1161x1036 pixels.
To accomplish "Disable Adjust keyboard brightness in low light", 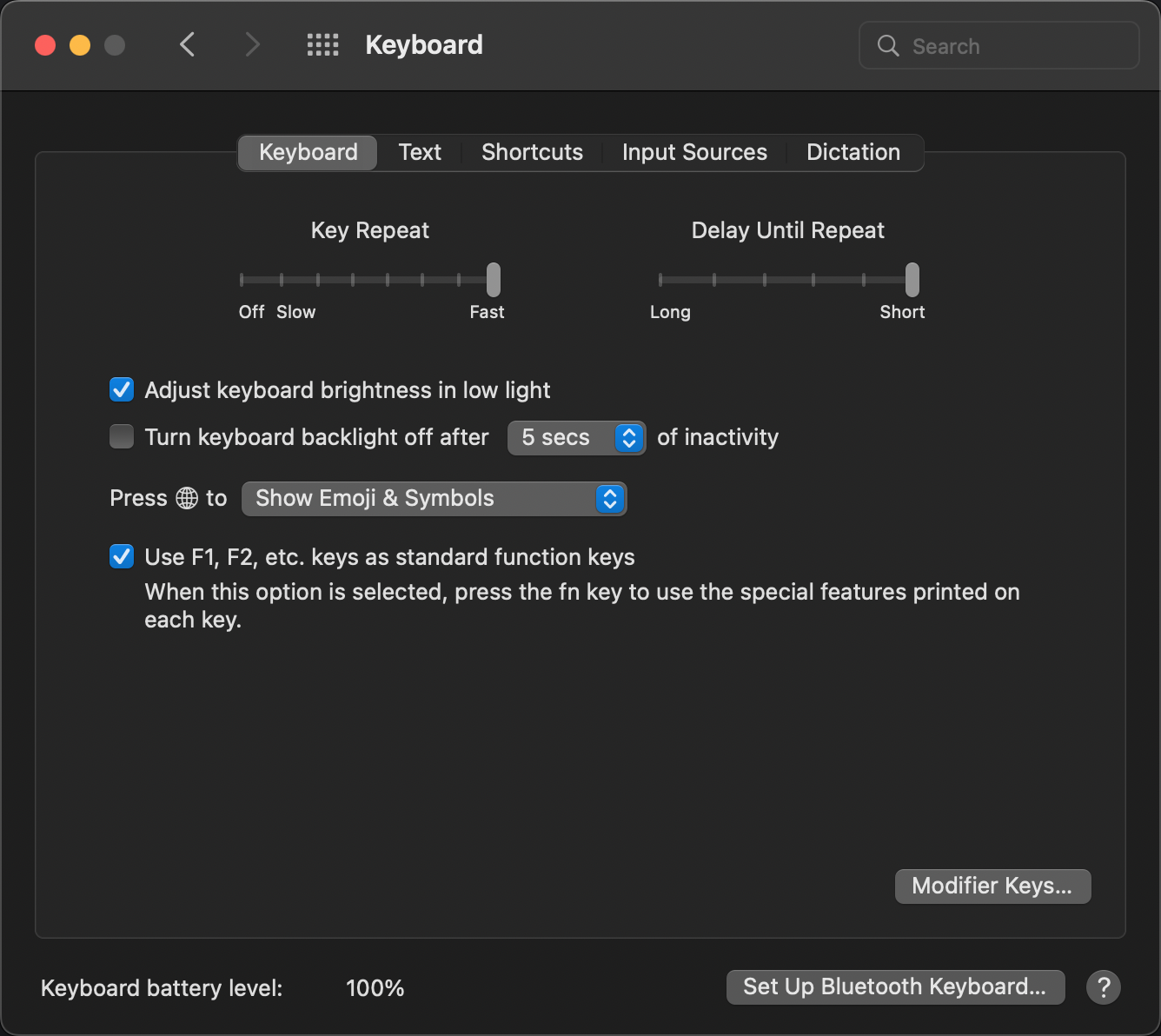I will coord(122,389).
